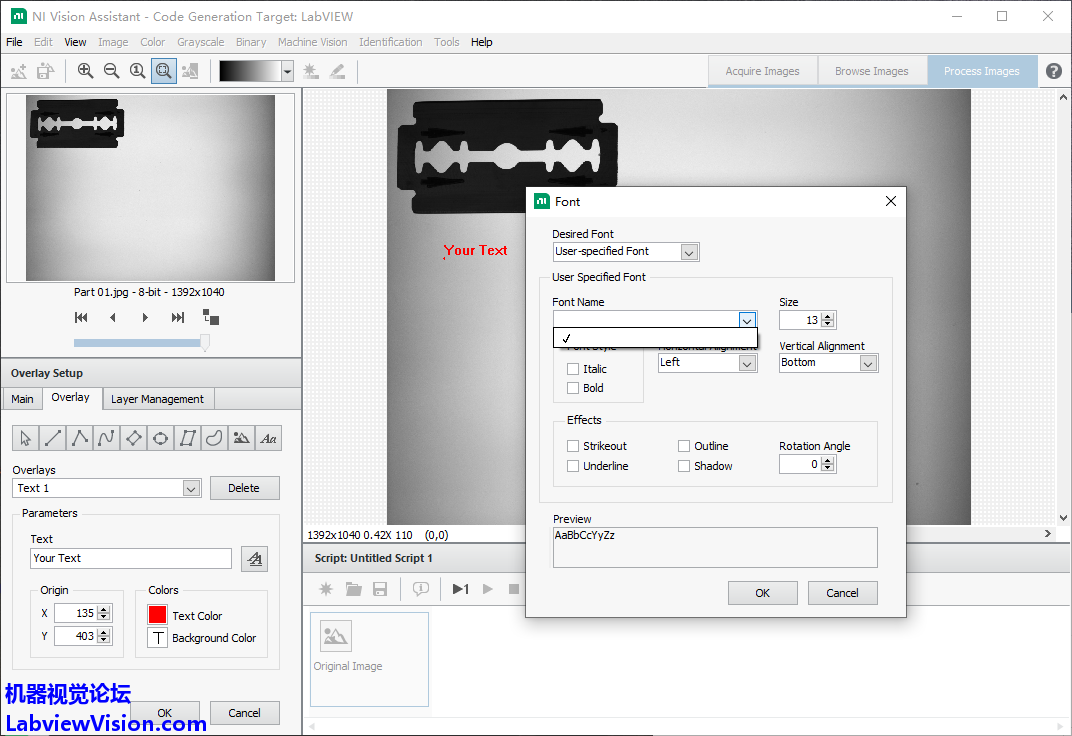Click the font Size stepper
The image size is (1072, 736).
coord(828,320)
